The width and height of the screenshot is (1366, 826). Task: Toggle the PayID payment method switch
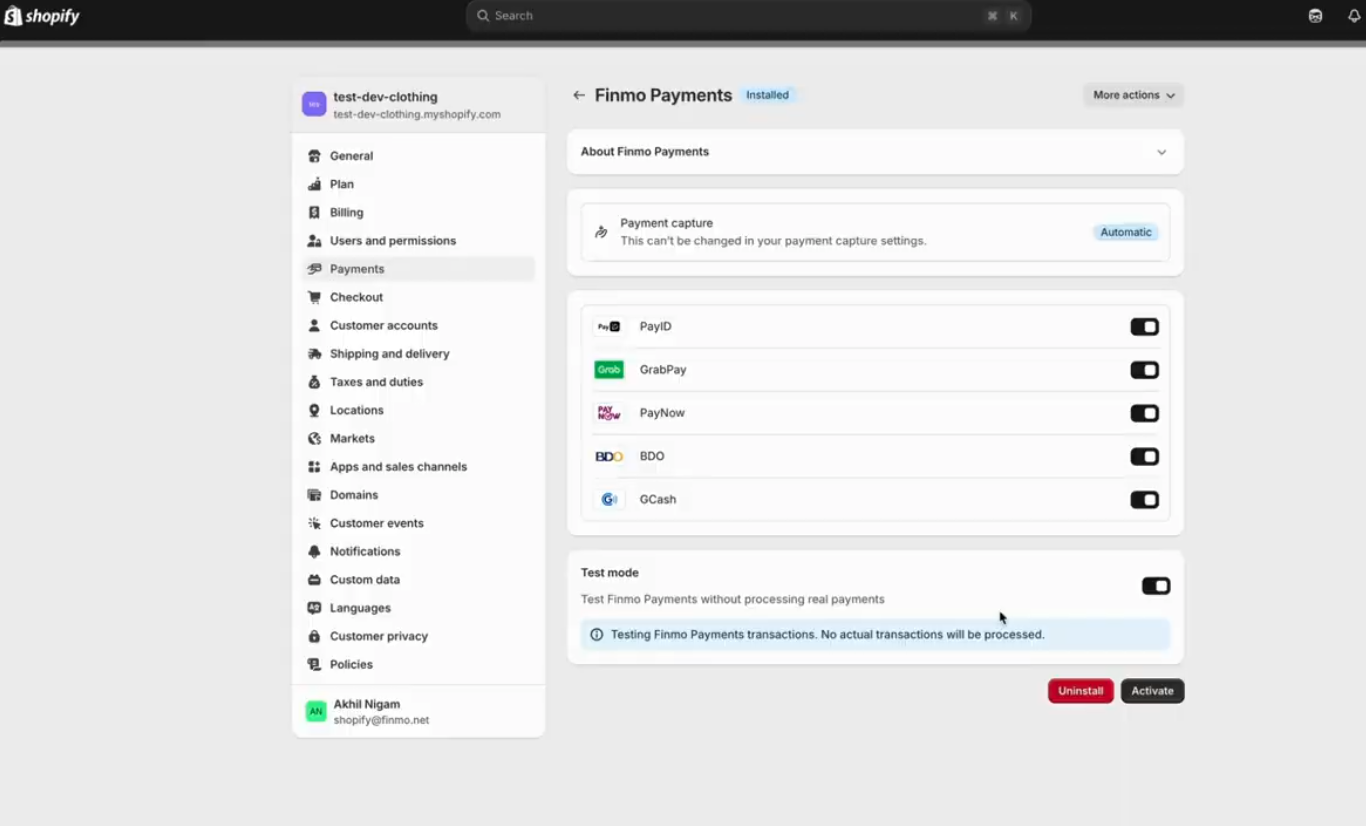(1144, 327)
